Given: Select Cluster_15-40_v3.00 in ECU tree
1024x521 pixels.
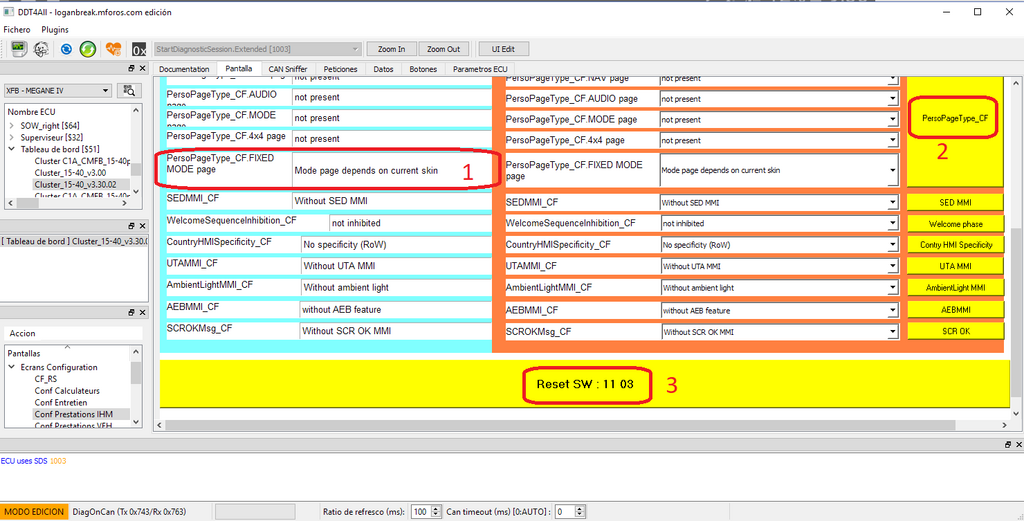Looking at the screenshot, I should click(x=73, y=172).
